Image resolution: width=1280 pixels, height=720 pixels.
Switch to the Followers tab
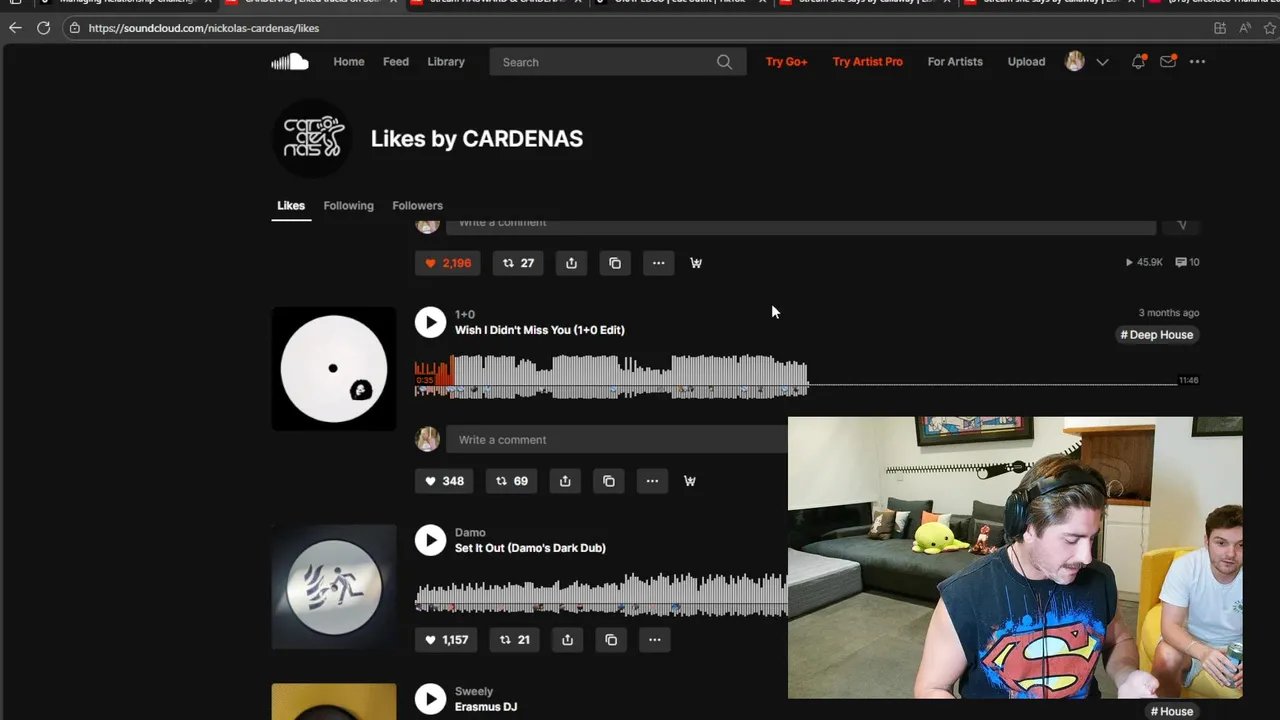[417, 206]
